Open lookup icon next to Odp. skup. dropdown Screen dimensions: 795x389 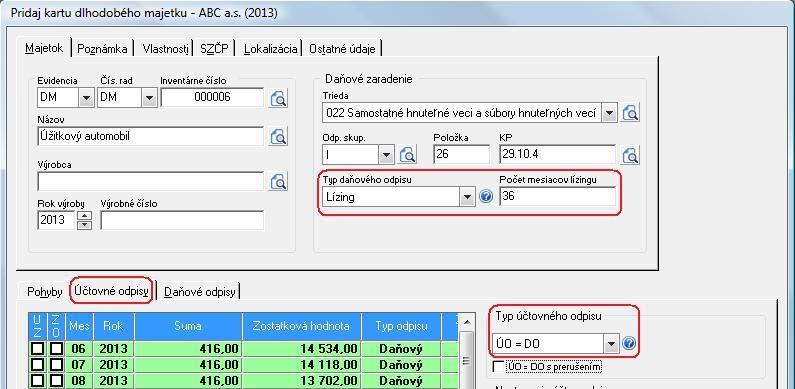407,155
